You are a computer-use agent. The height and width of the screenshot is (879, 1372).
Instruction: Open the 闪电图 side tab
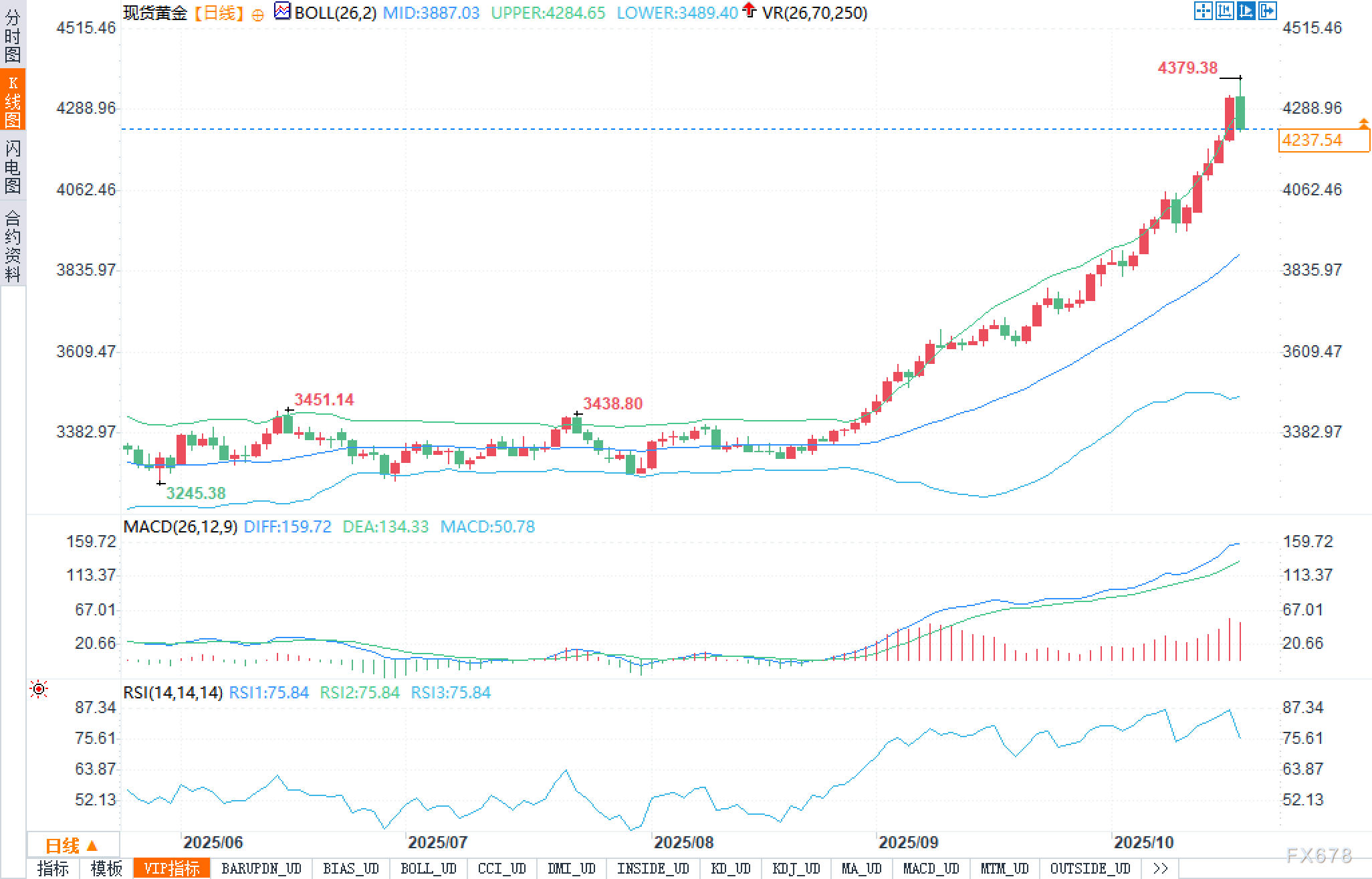(x=13, y=166)
